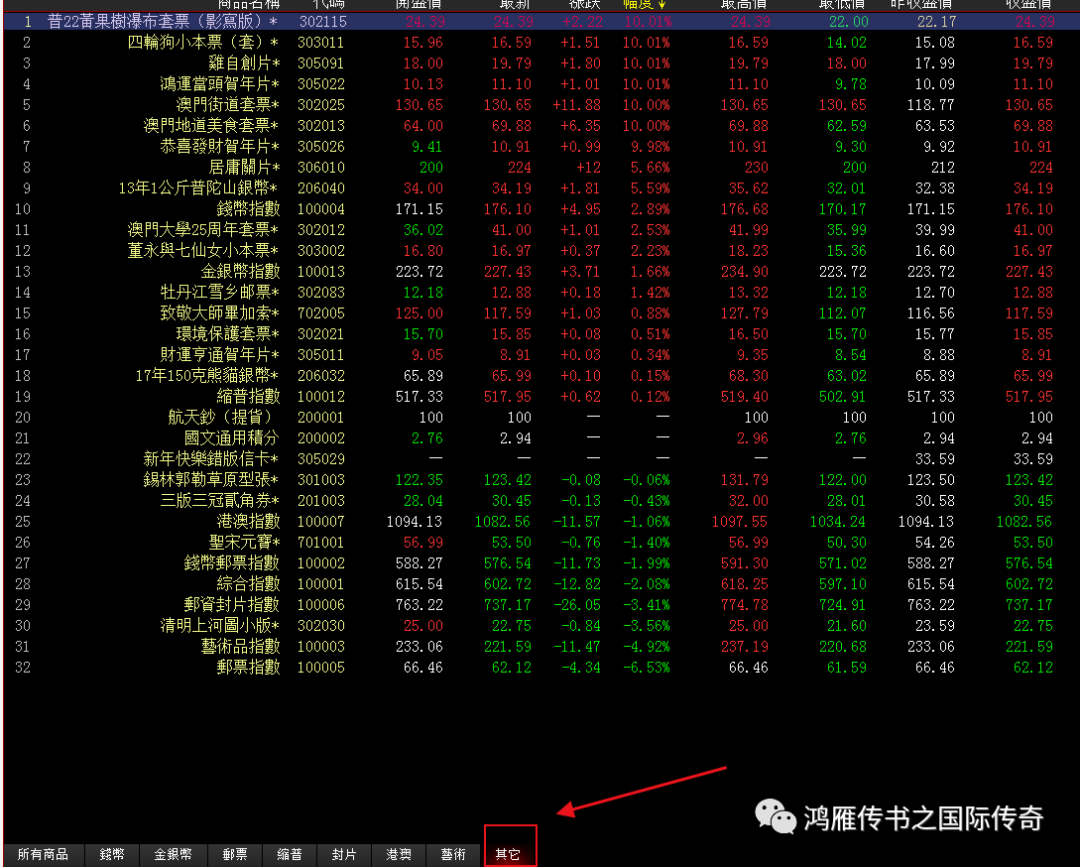Viewport: 1080px width, 867px height.
Task: Click 郵資封片指數 index name
Action: click(231, 605)
